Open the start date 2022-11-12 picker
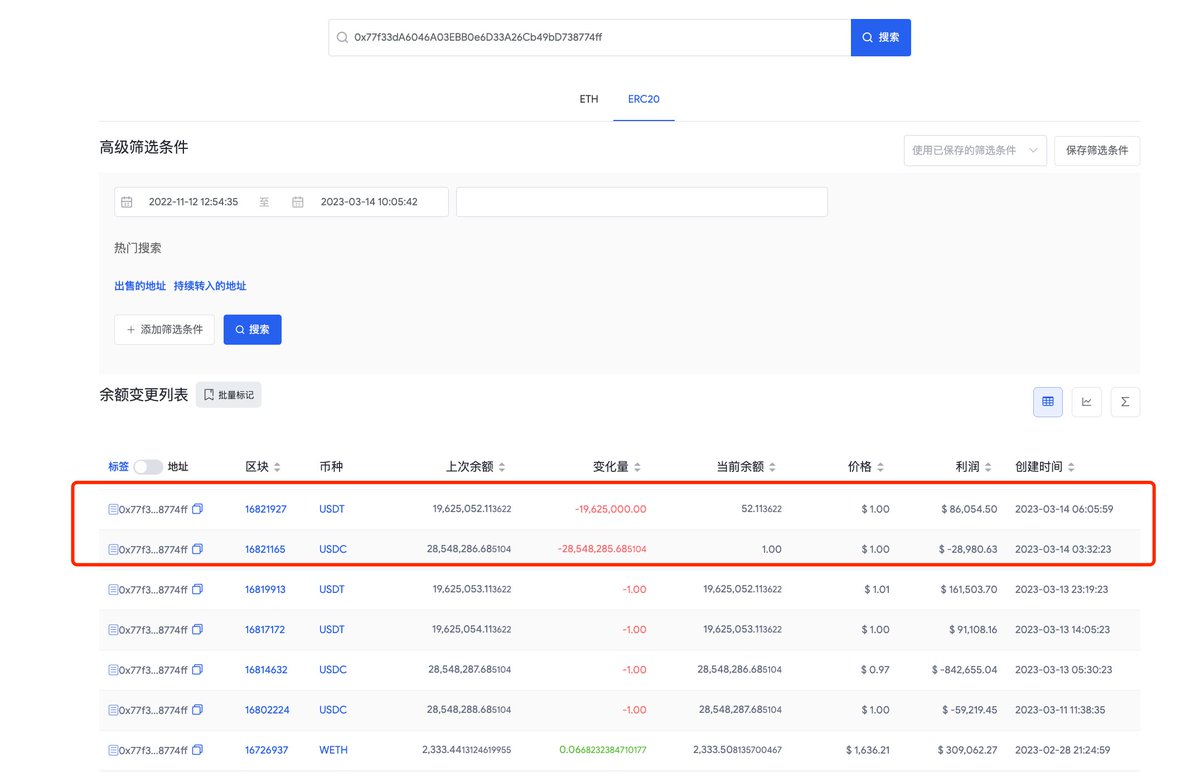Screen dimensions: 1200x772 193,202
